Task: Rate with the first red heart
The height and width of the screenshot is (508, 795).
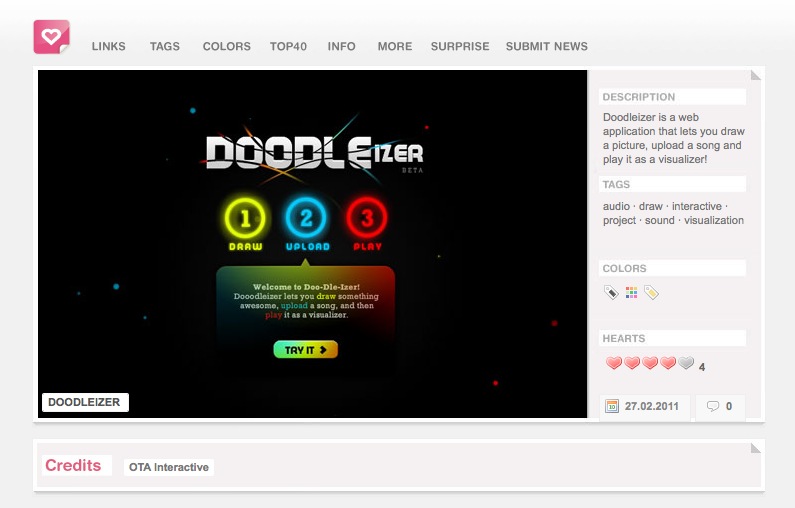Action: (x=614, y=364)
